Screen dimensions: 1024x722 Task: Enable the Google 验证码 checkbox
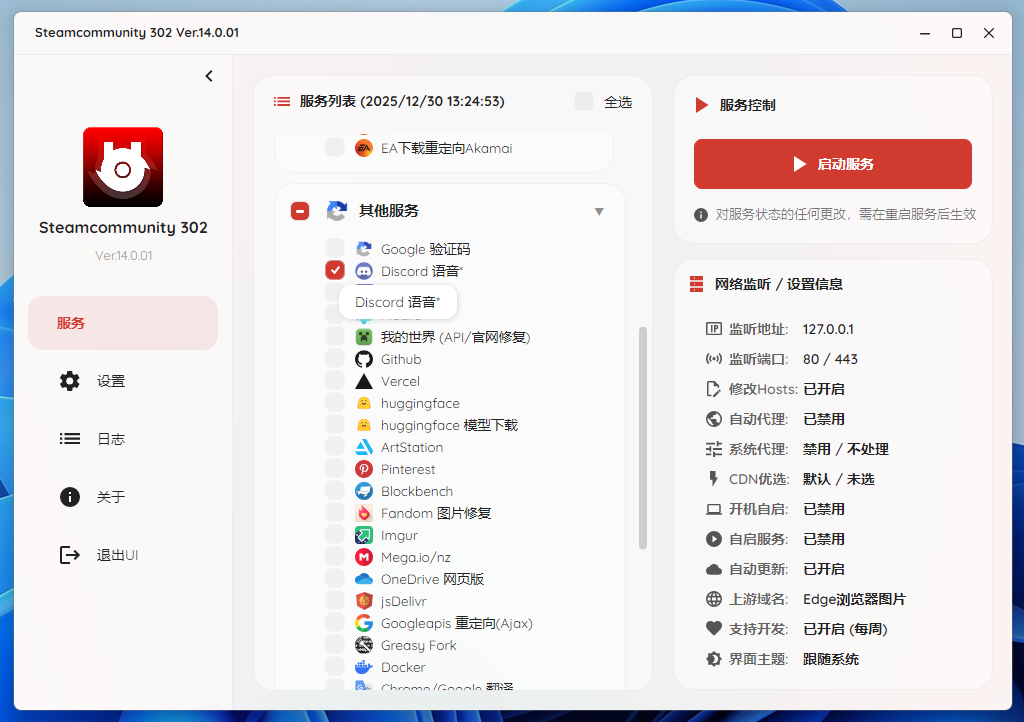[x=335, y=249]
